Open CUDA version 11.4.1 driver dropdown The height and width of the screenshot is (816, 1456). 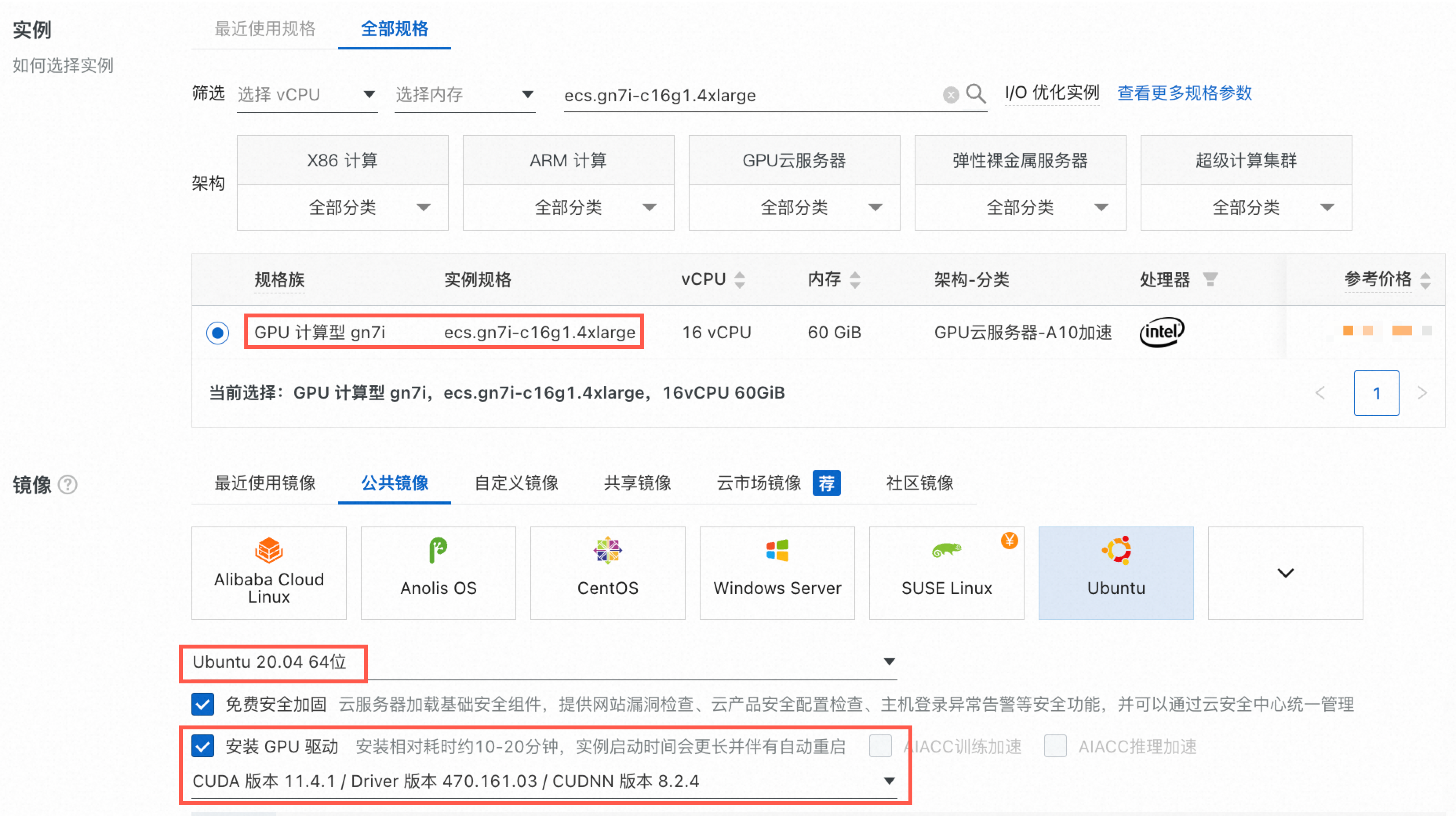pos(544,781)
